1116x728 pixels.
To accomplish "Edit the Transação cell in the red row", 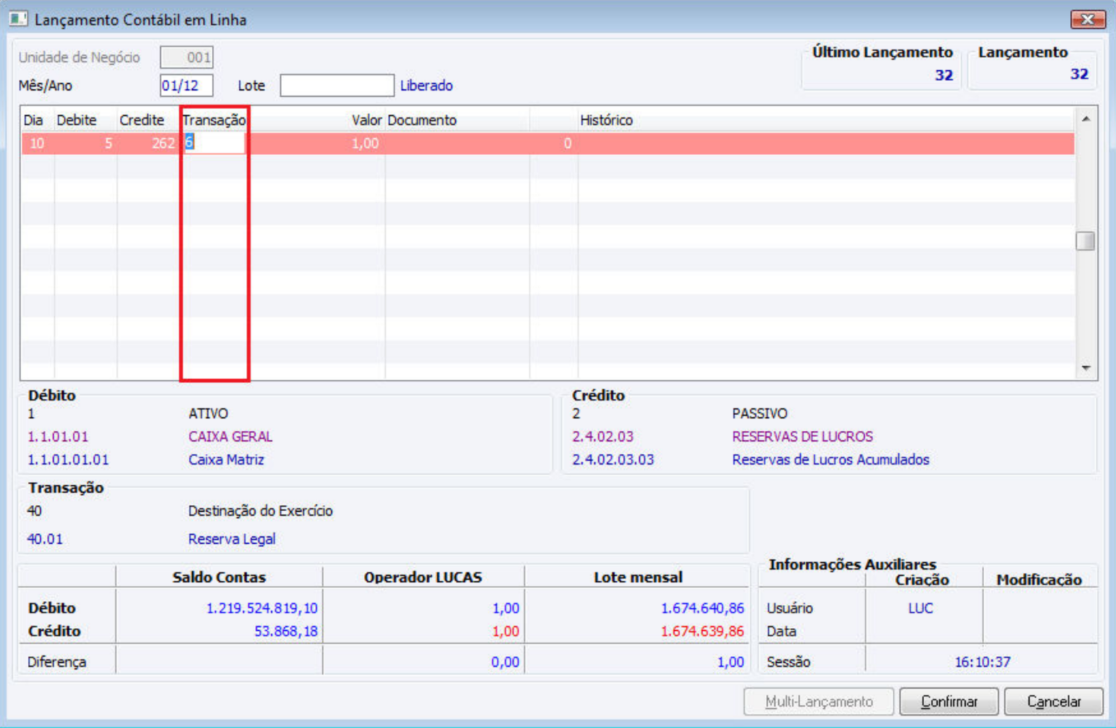I will 214,143.
